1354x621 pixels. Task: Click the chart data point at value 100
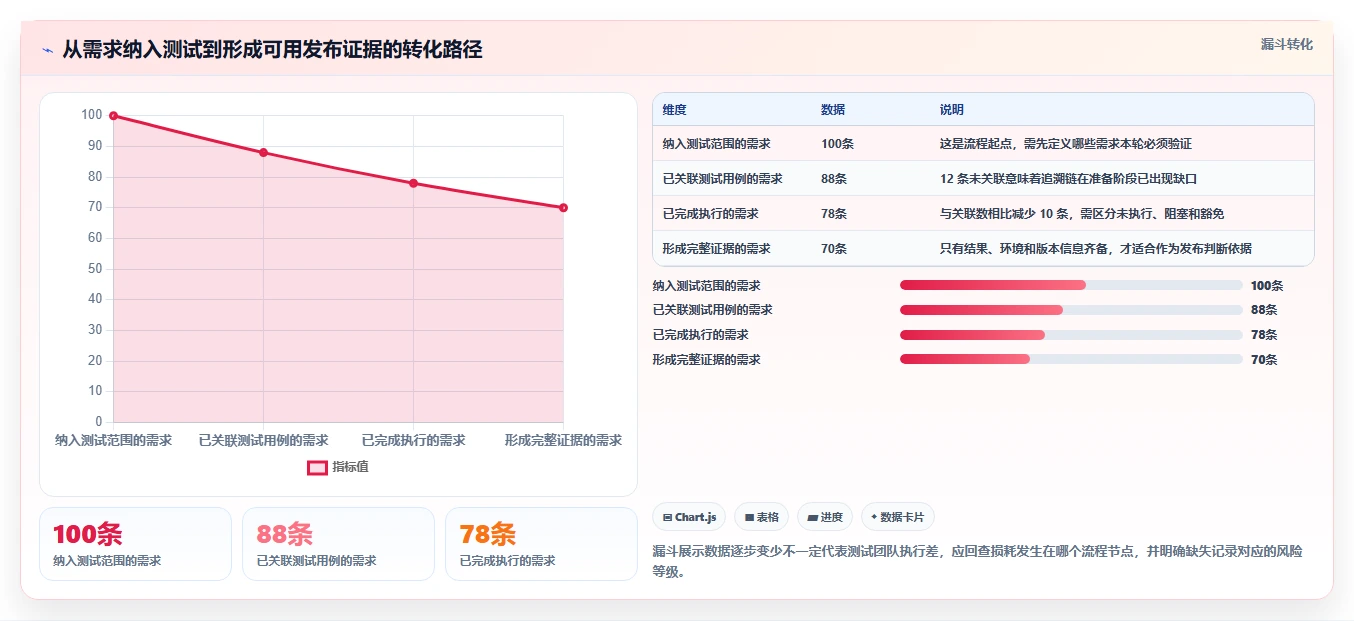pos(113,116)
